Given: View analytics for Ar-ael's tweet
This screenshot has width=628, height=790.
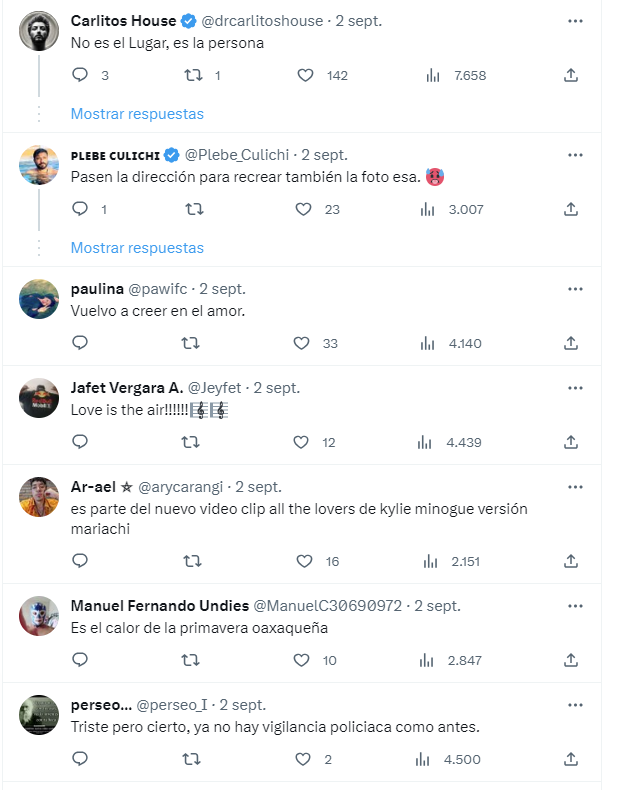Looking at the screenshot, I should 428,561.
